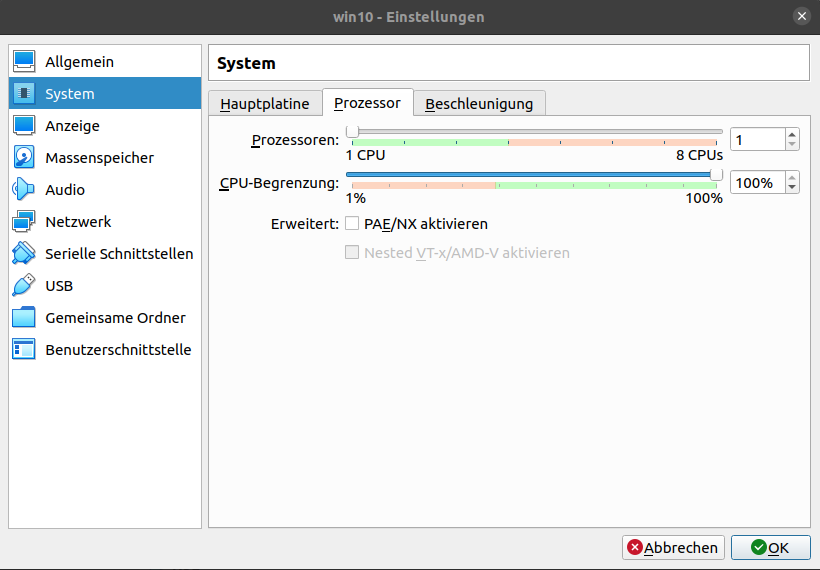This screenshot has height=570, width=820.
Task: Select the Audio speaker icon
Action: click(x=24, y=190)
